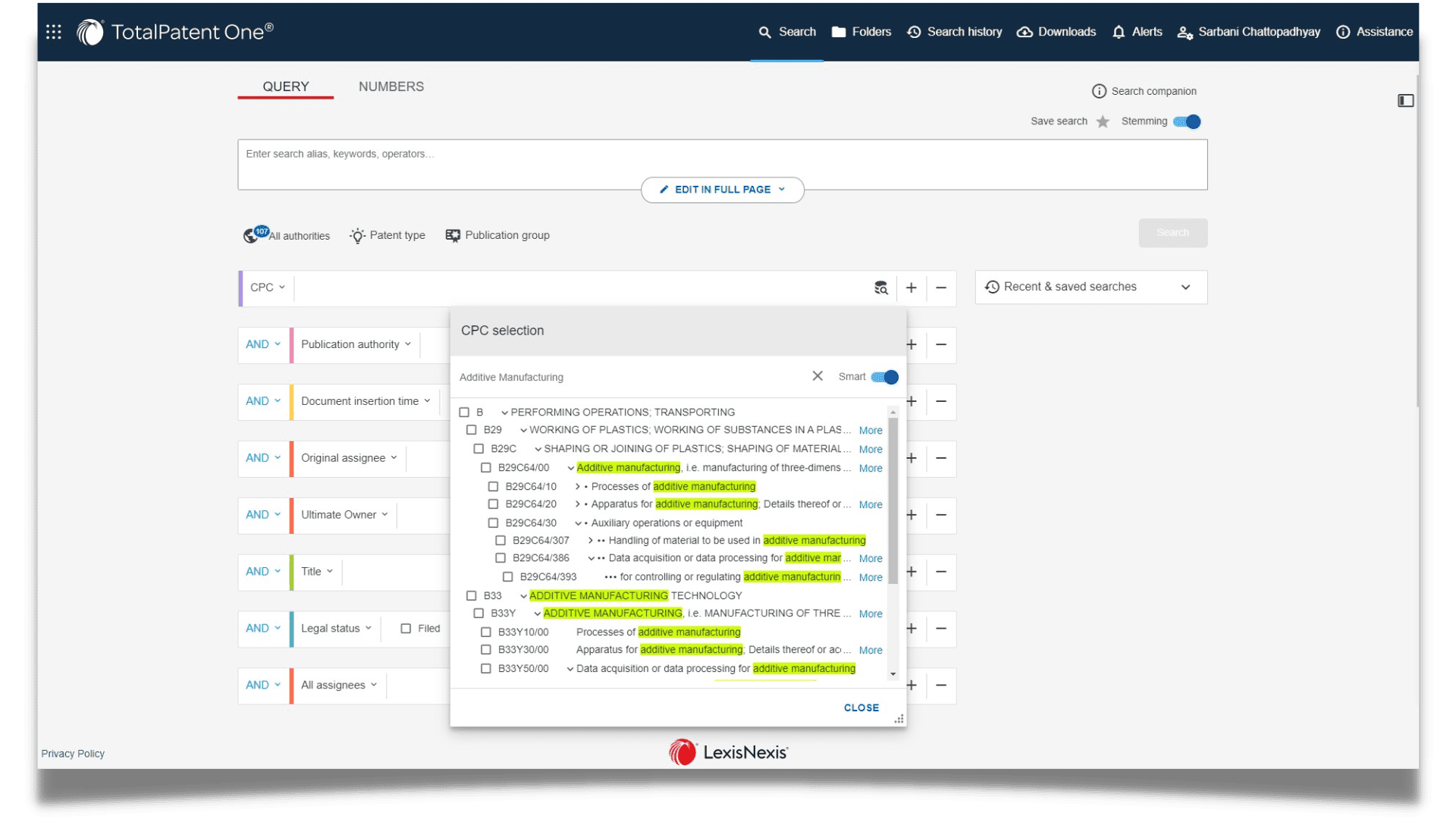
Task: Open the Search magnifier in top navigation
Action: click(x=787, y=32)
